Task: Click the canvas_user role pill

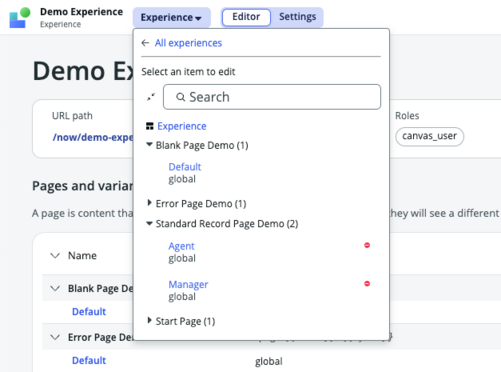Action: pos(429,136)
